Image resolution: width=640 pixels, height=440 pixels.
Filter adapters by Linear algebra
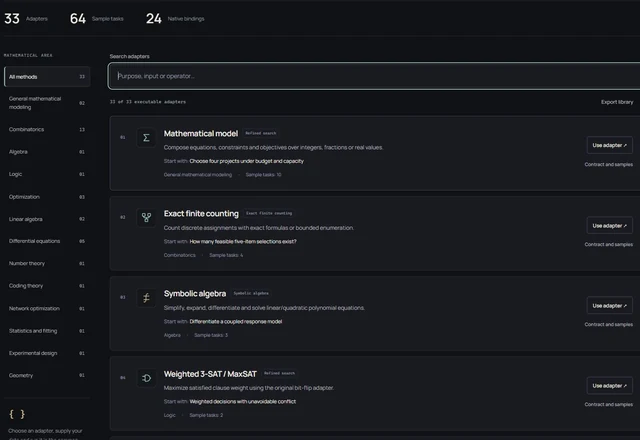coord(47,219)
